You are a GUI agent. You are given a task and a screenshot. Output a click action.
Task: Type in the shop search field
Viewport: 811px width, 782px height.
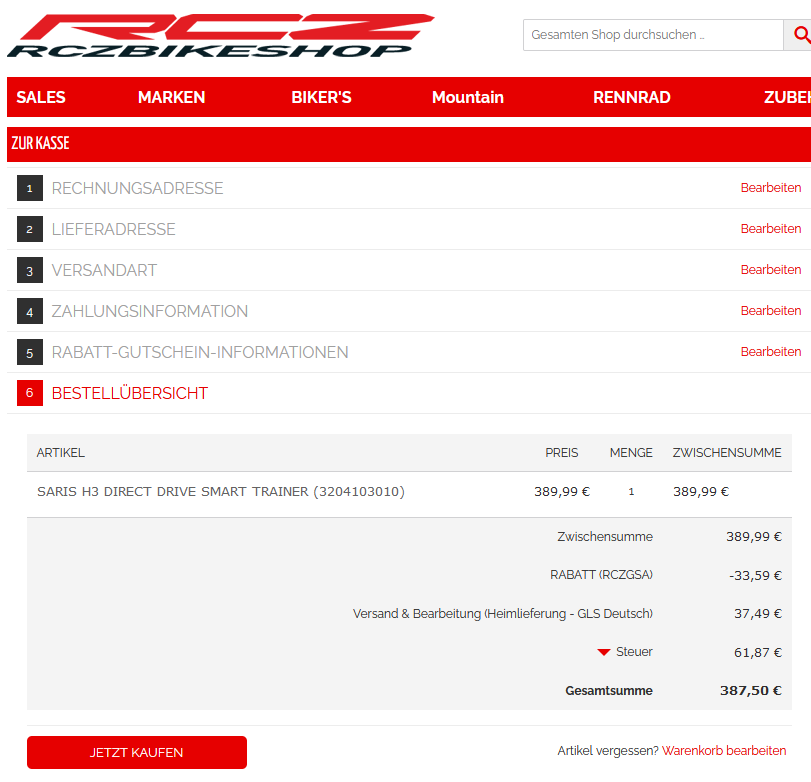(652, 35)
